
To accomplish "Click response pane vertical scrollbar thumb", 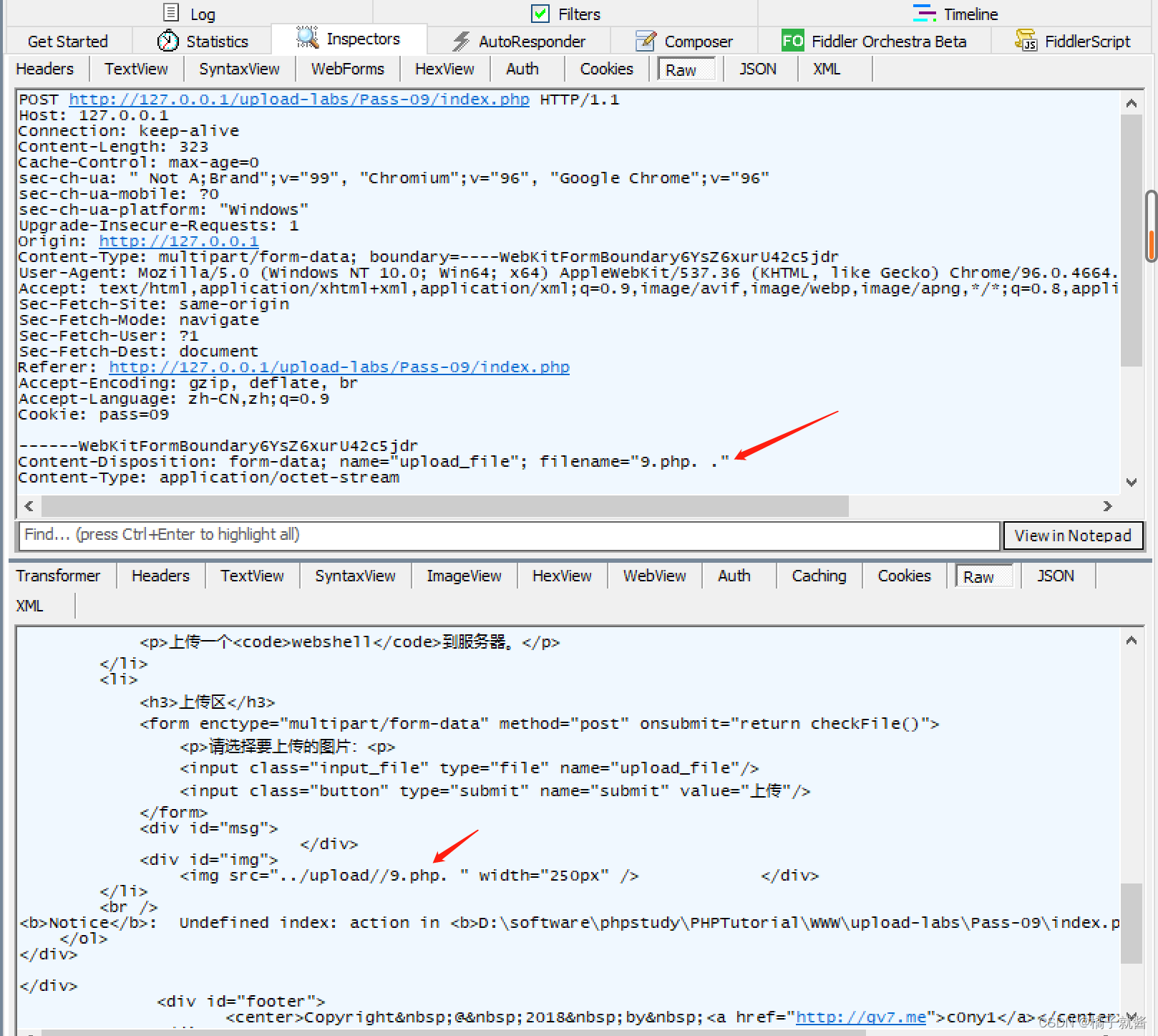I will [x=1132, y=924].
